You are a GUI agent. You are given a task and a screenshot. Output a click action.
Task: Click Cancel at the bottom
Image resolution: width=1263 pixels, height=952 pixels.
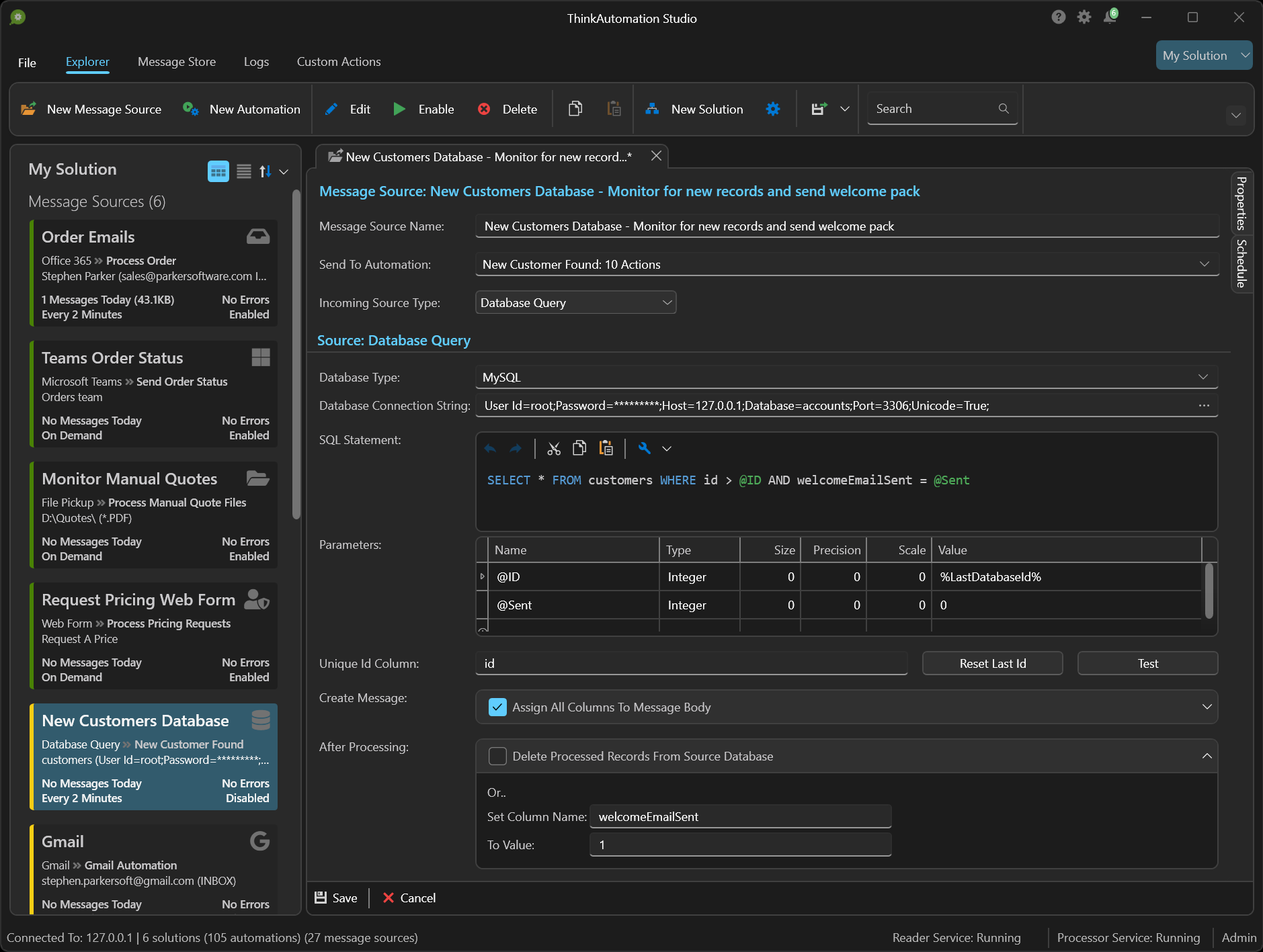pos(409,898)
